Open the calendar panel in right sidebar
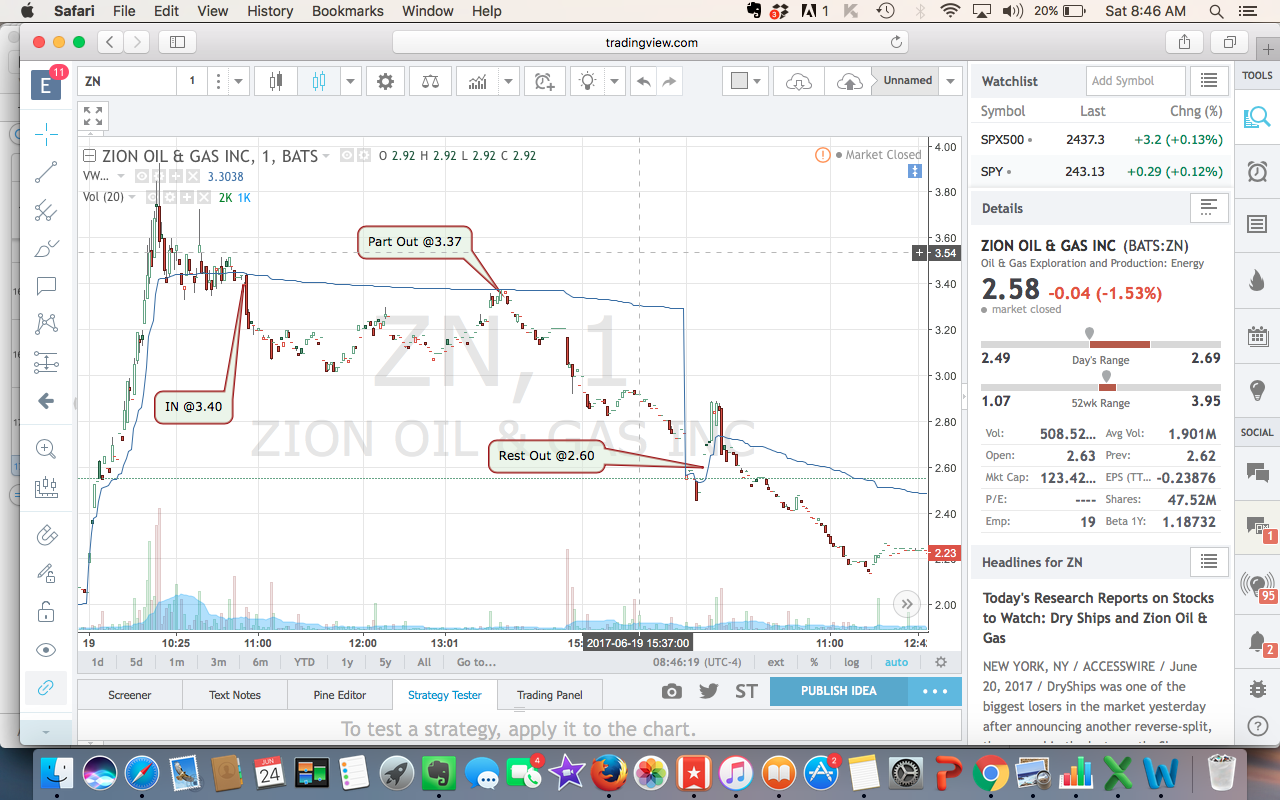 tap(1257, 335)
